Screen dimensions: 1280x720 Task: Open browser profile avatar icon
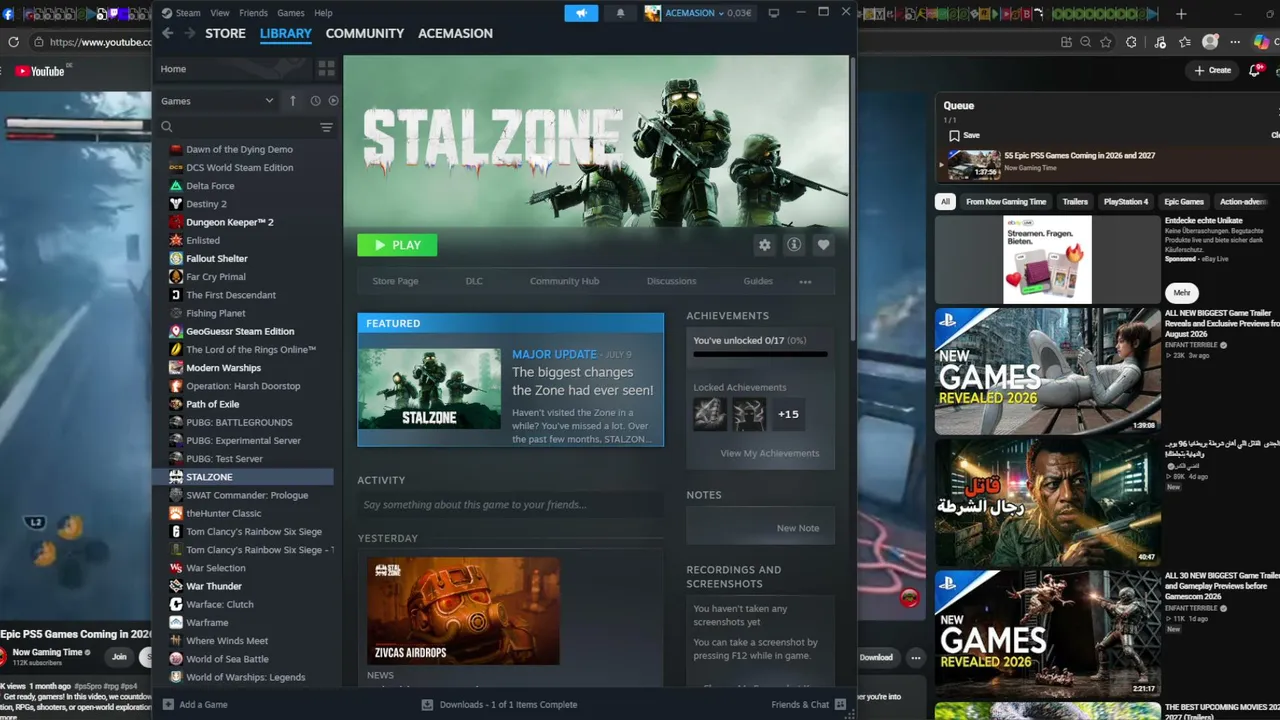point(1210,42)
